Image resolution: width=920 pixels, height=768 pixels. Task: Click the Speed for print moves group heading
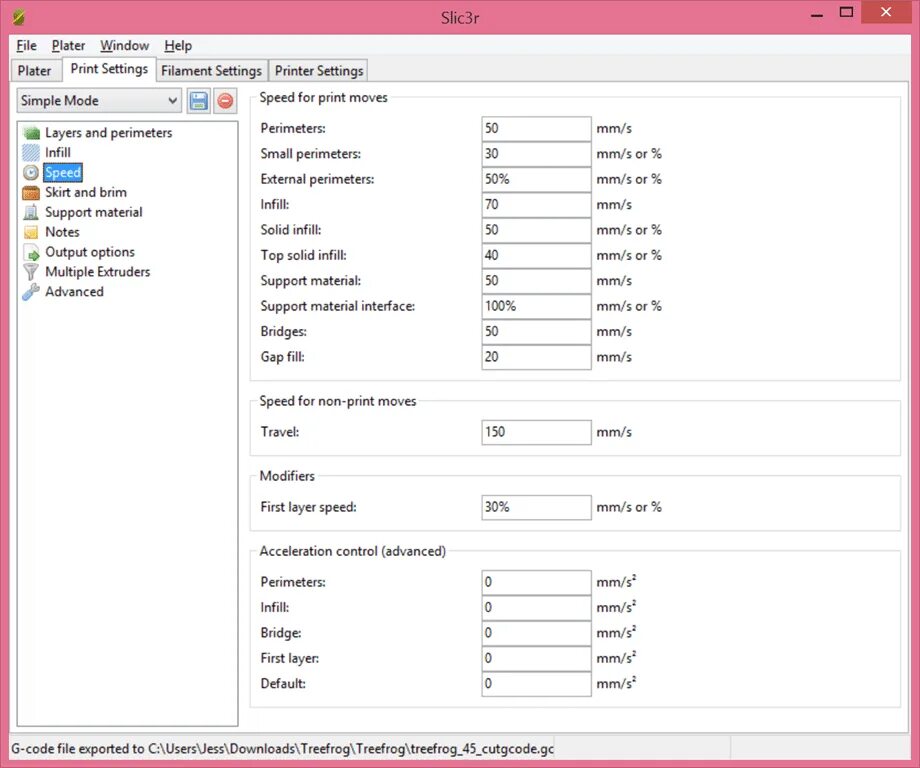(323, 97)
